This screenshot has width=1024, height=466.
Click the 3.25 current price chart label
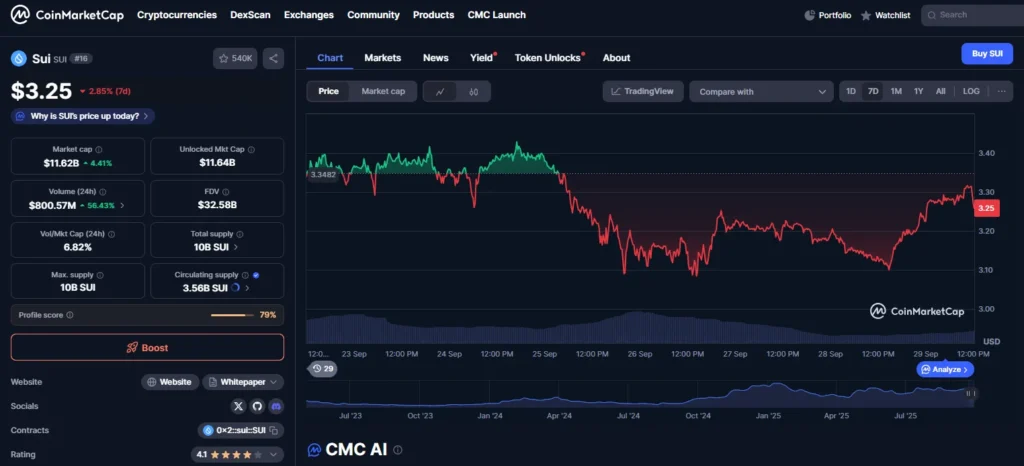coord(986,208)
